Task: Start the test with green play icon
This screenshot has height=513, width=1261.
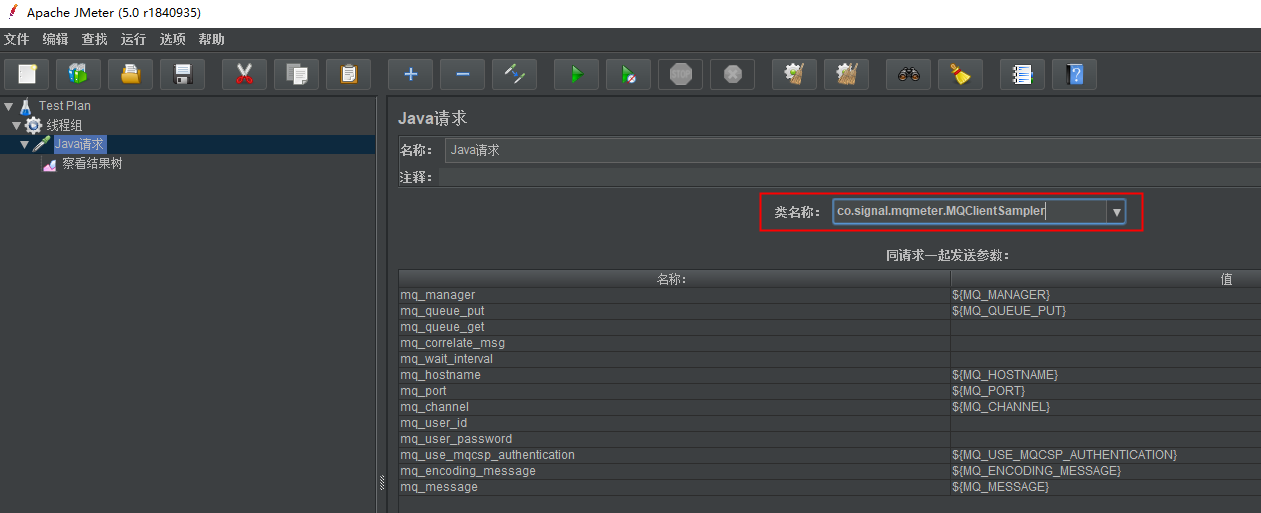Action: [x=576, y=74]
